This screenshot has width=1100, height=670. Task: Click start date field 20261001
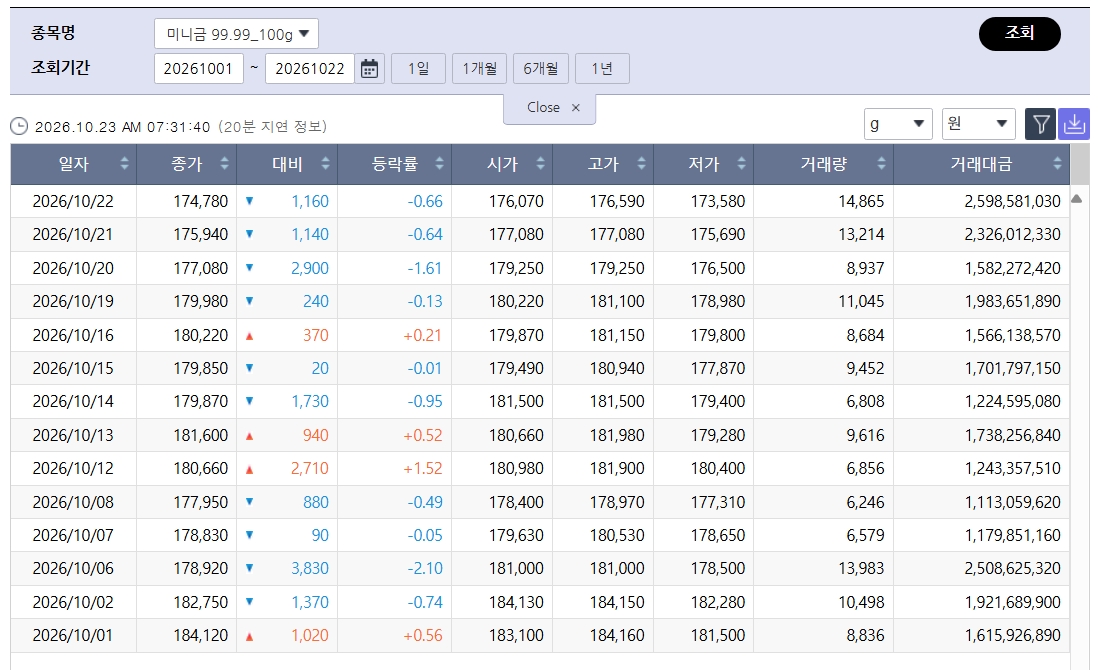pyautogui.click(x=199, y=69)
